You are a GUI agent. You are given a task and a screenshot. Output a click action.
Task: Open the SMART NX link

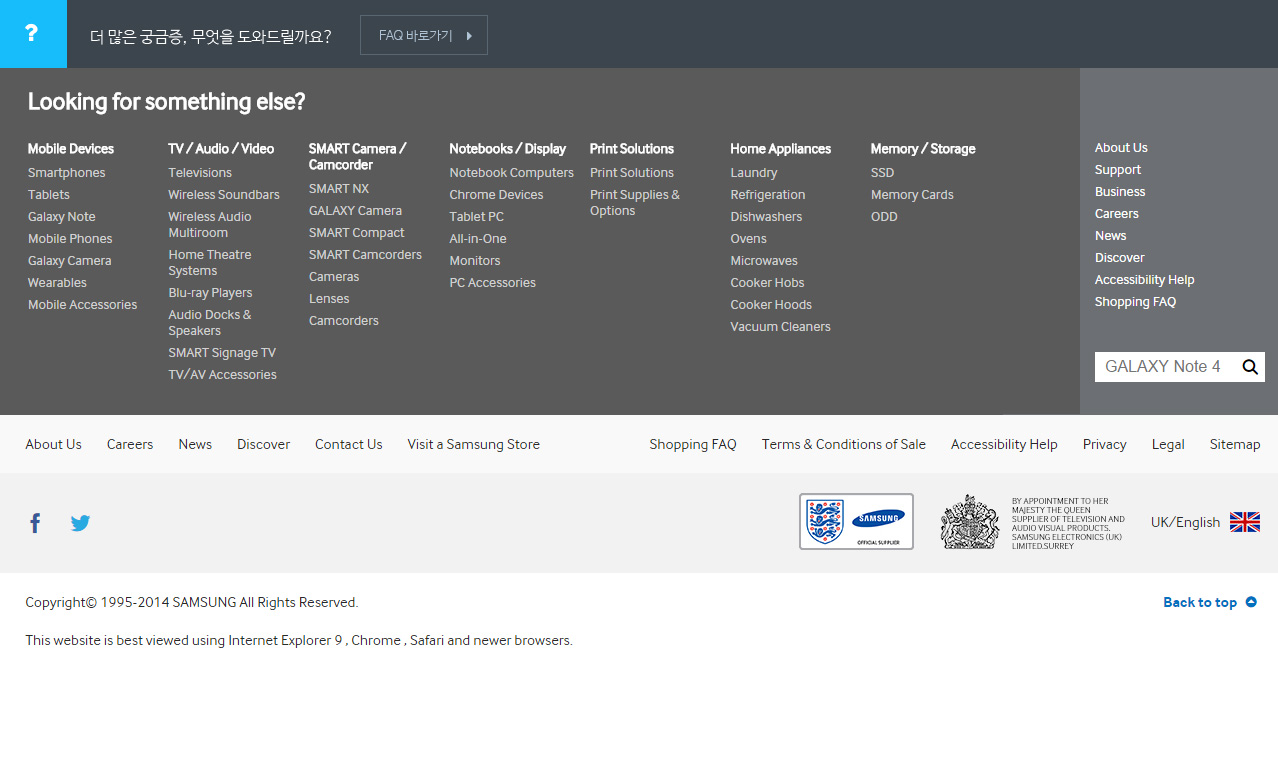[339, 189]
